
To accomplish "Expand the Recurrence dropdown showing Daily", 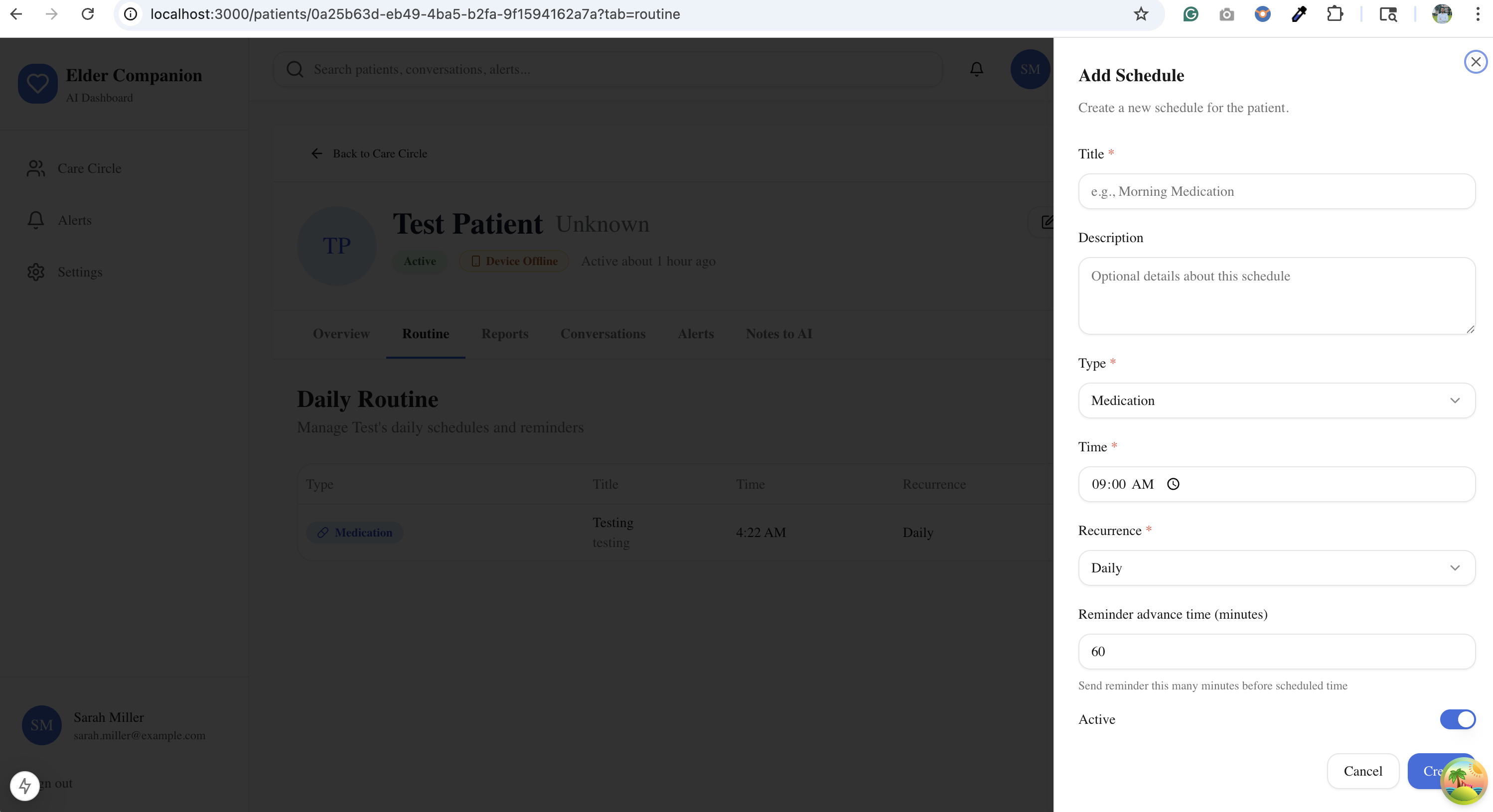I will coord(1276,568).
